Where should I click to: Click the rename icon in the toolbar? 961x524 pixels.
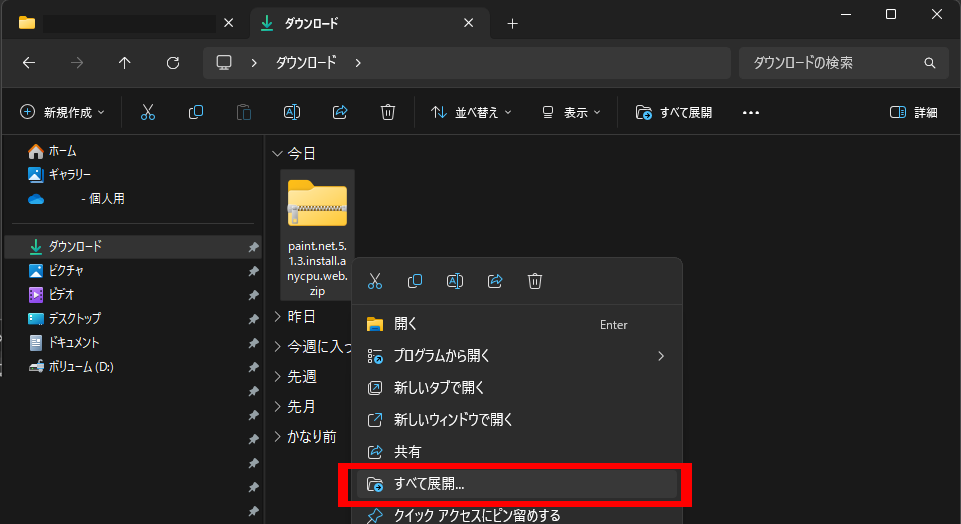[292, 113]
